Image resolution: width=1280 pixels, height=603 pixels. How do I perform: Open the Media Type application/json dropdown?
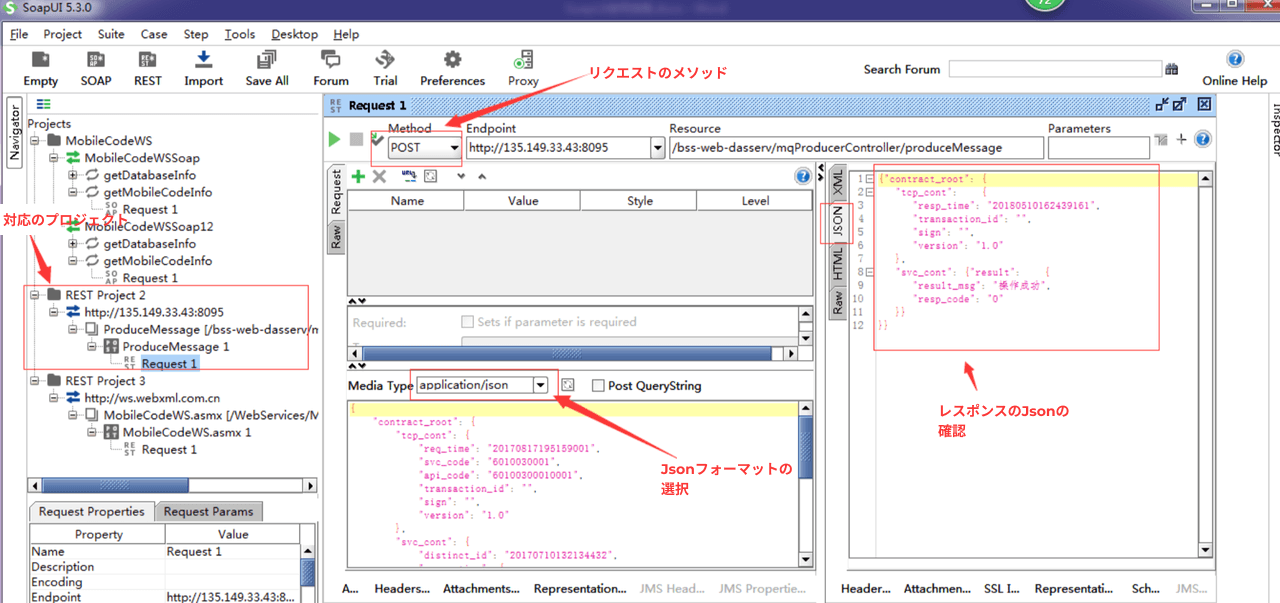pos(483,385)
